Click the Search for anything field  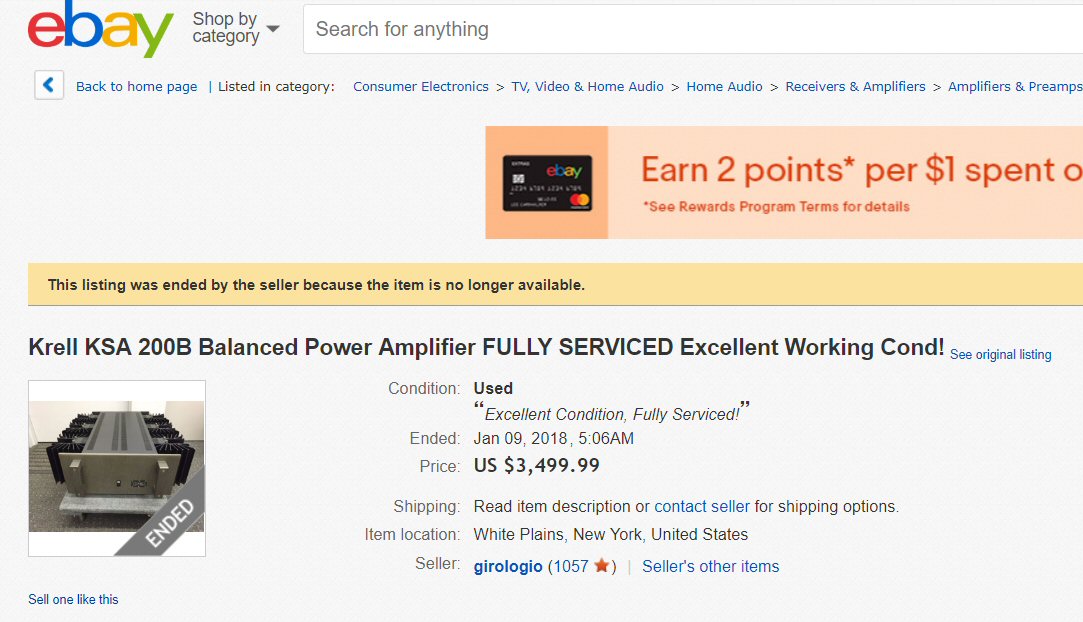690,29
